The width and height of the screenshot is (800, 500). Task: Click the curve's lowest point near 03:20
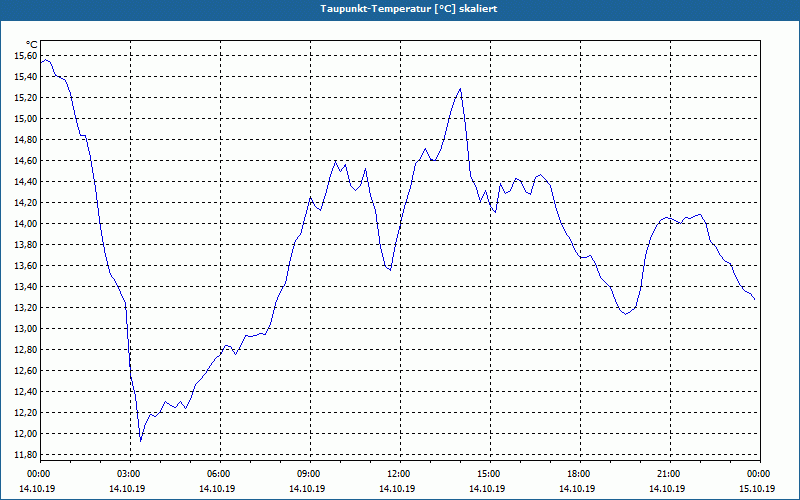coord(140,441)
